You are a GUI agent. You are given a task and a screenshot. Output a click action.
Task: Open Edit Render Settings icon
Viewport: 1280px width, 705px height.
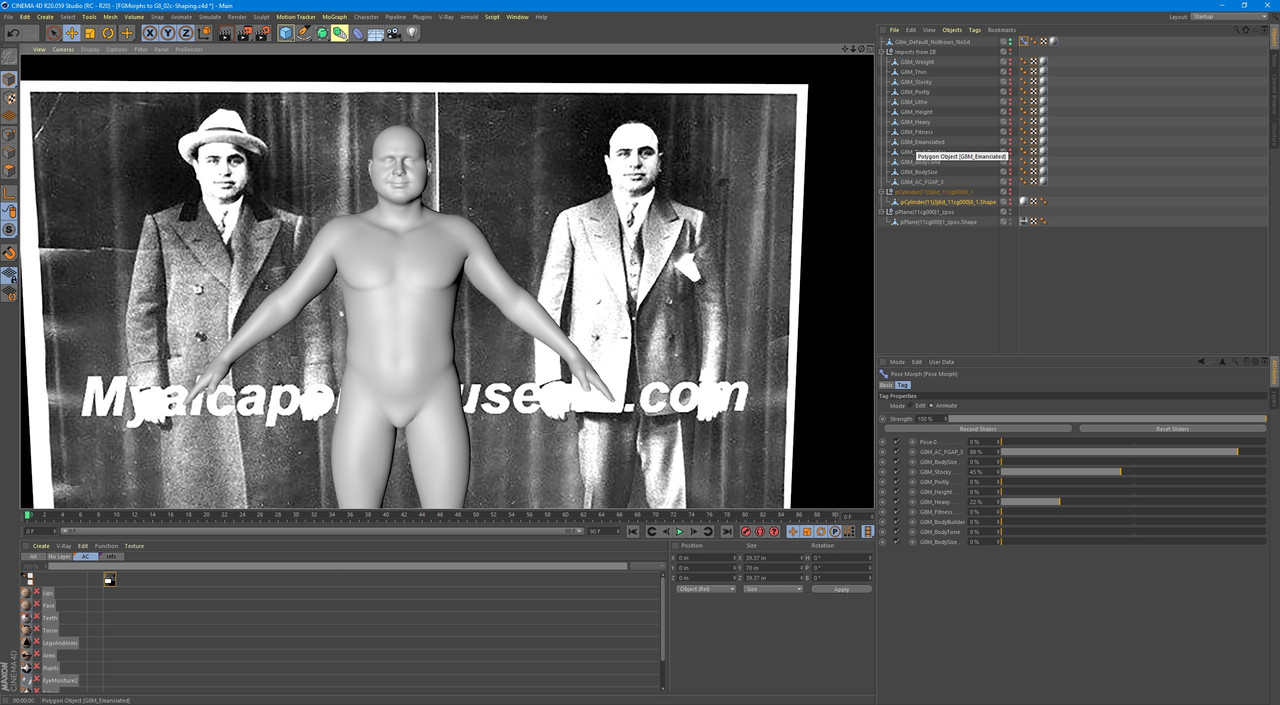[x=262, y=33]
